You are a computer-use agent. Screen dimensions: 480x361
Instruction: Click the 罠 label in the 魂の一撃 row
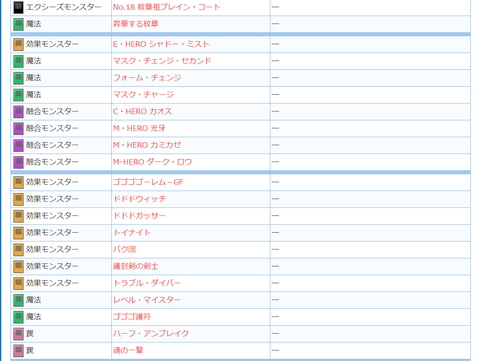pyautogui.click(x=30, y=350)
